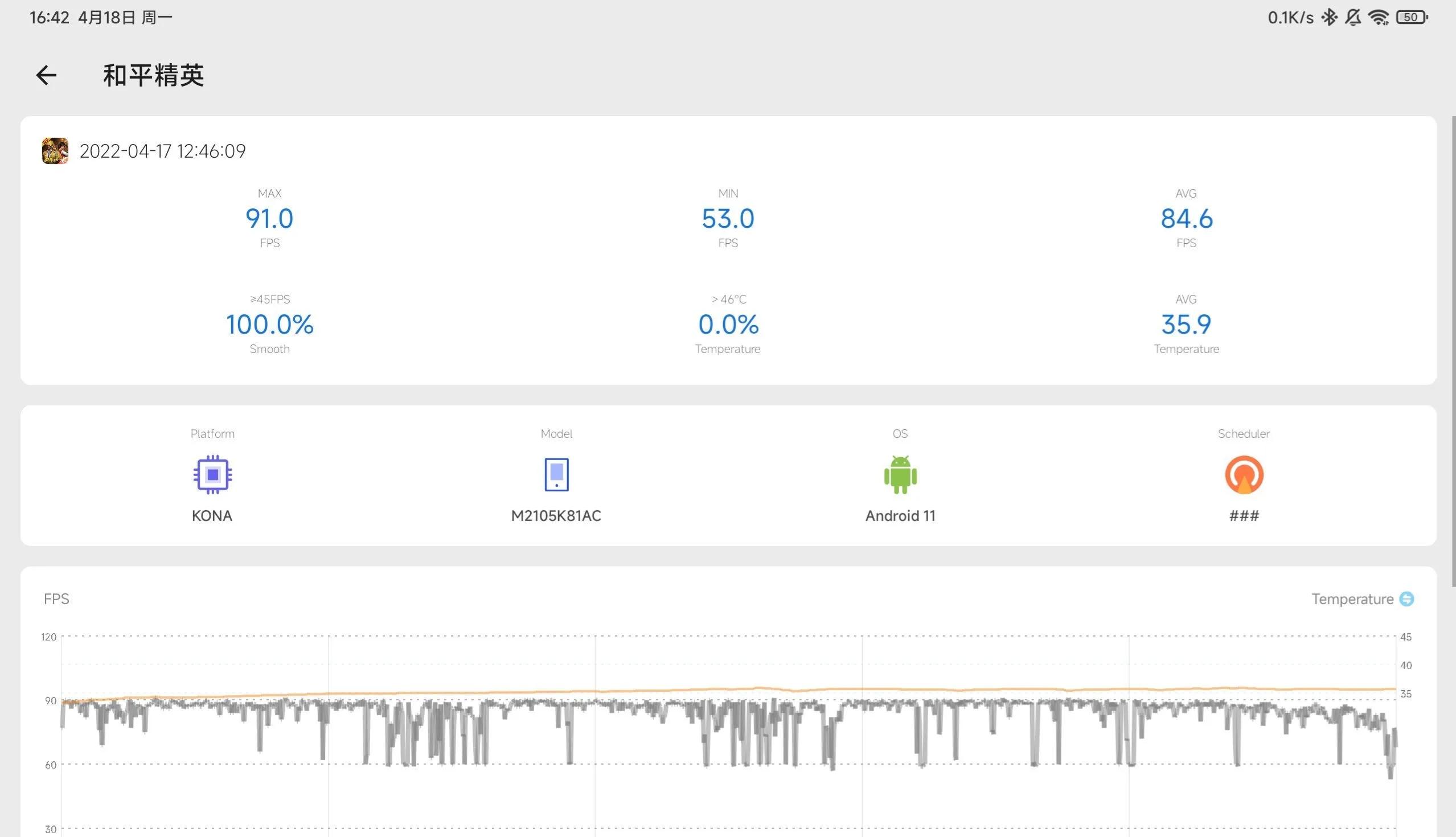This screenshot has height=837, width=1456.
Task: Tap the KONA platform chip icon
Action: 213,475
